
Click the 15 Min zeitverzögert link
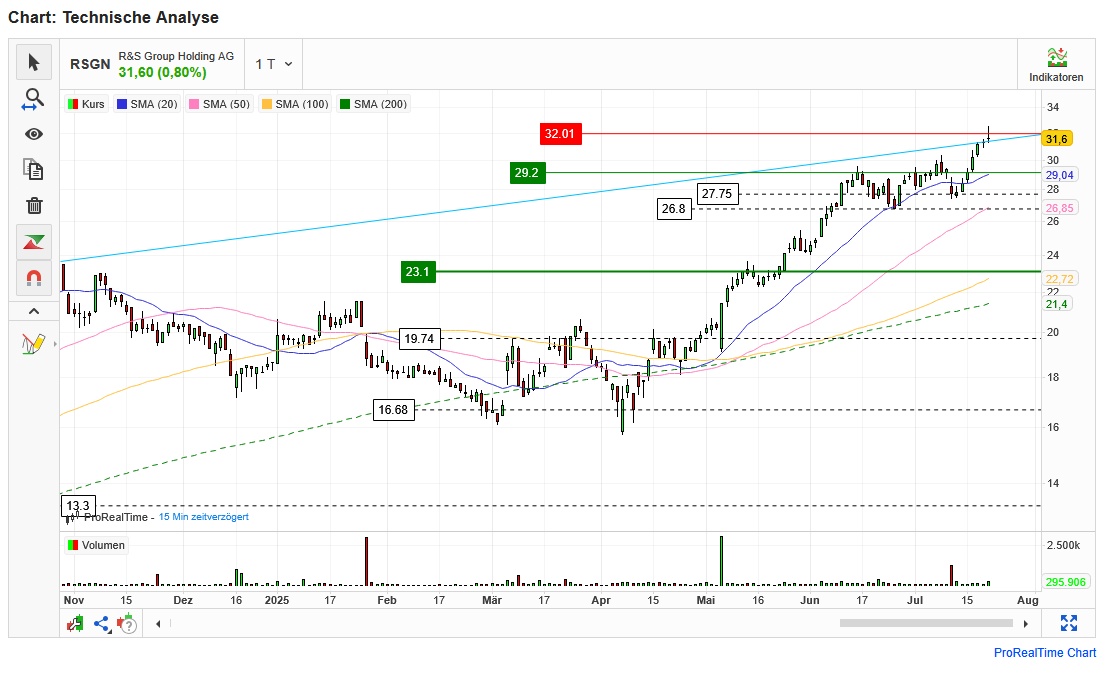204,517
